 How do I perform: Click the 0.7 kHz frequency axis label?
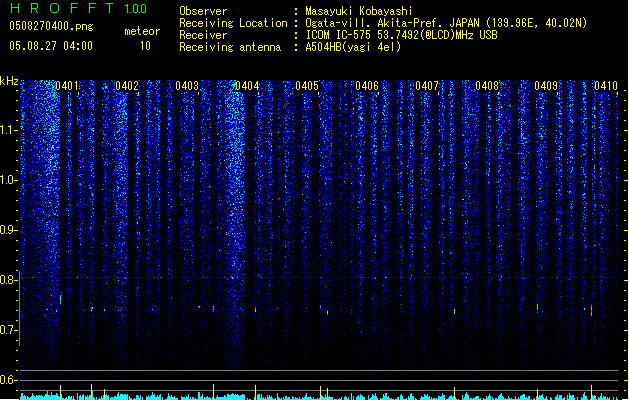coord(9,330)
